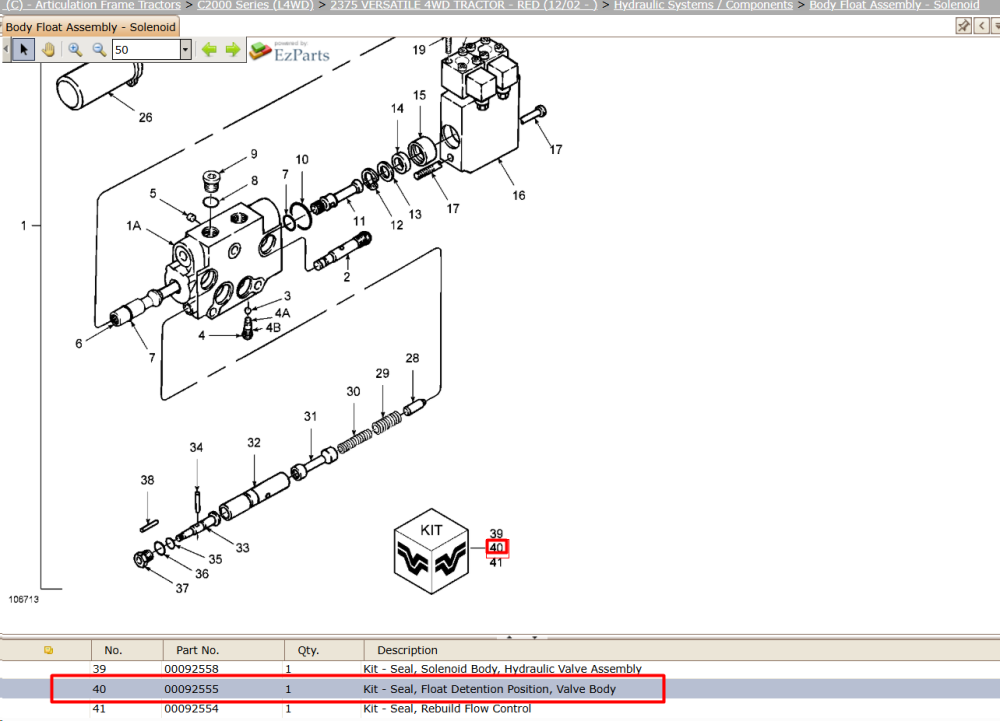Click callout number 33 in diagram

[x=242, y=548]
